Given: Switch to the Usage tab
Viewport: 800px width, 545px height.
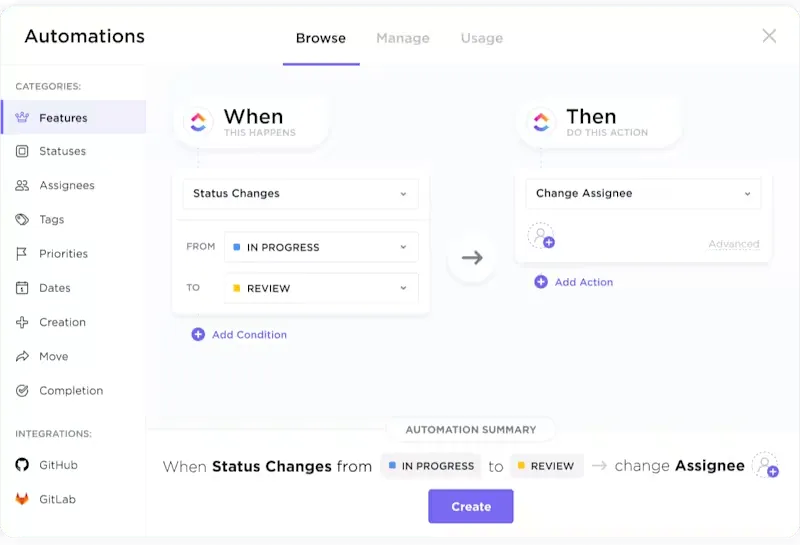Looking at the screenshot, I should coord(482,38).
